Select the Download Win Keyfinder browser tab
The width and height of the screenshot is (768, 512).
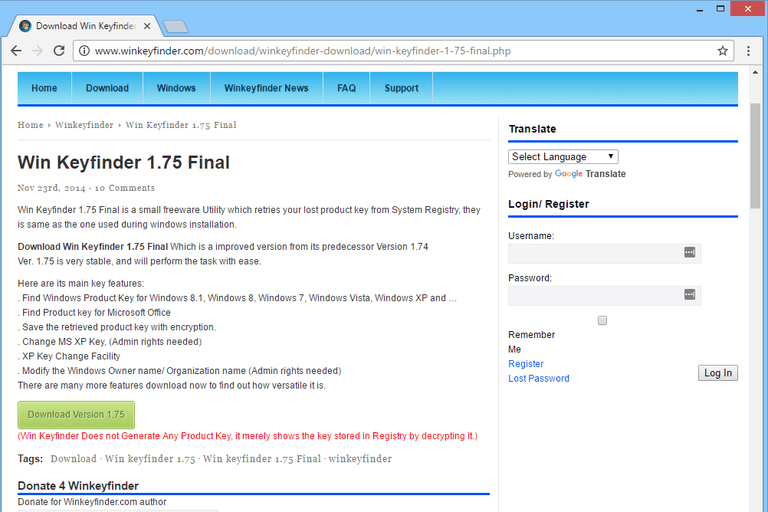coord(84,26)
